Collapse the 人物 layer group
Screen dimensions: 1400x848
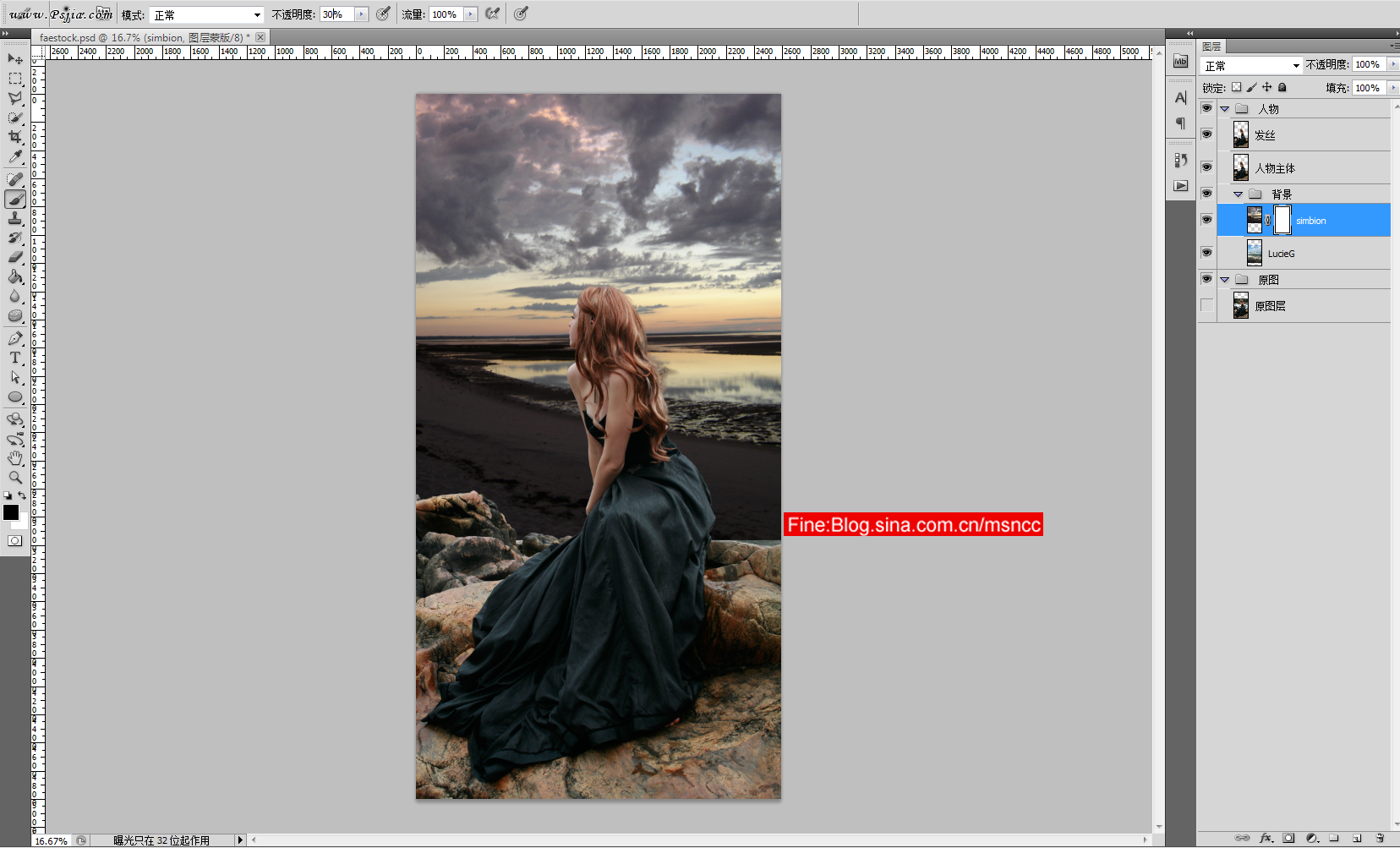click(1224, 109)
